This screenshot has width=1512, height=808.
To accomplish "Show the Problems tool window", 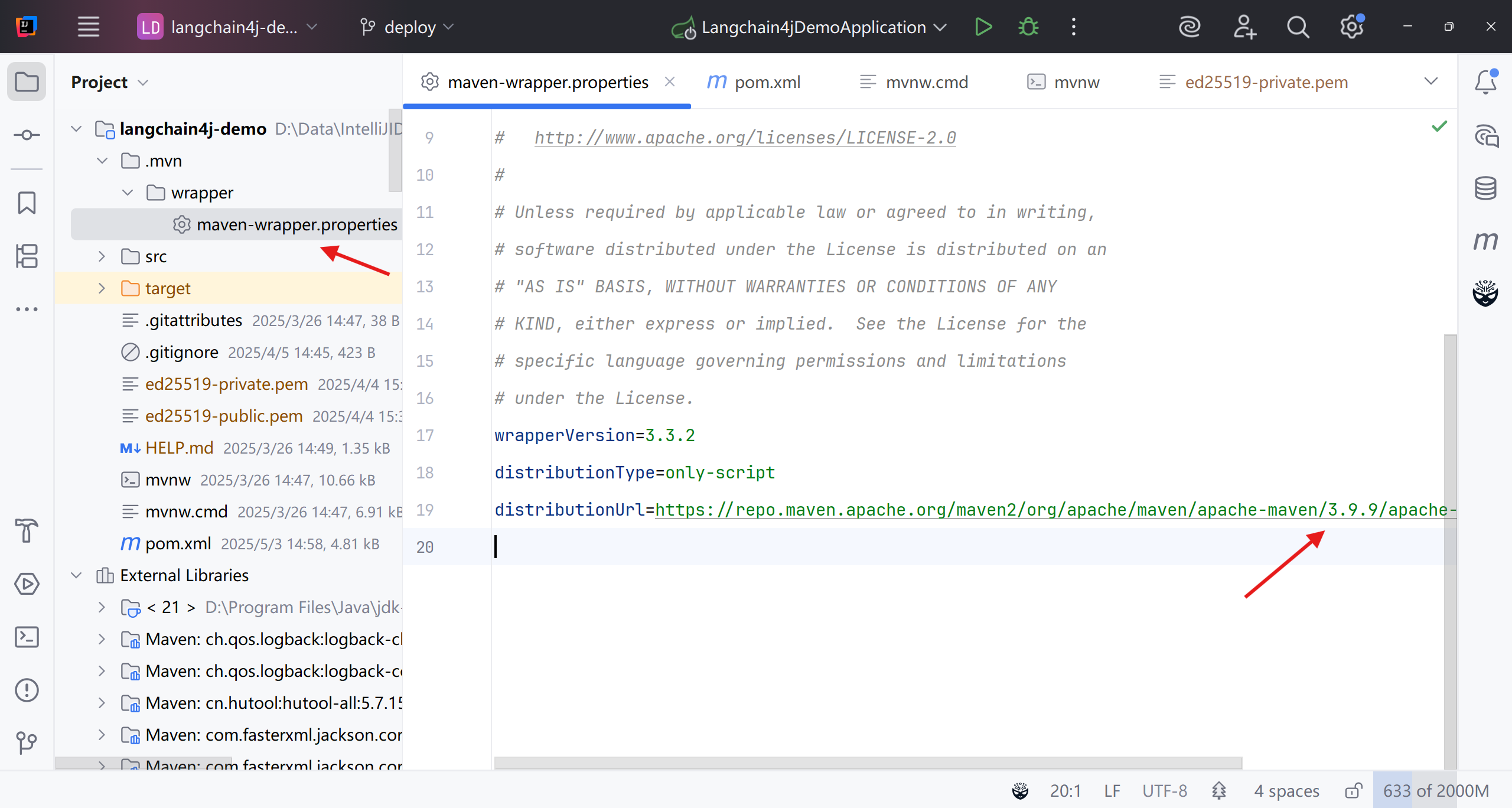I will (x=27, y=690).
